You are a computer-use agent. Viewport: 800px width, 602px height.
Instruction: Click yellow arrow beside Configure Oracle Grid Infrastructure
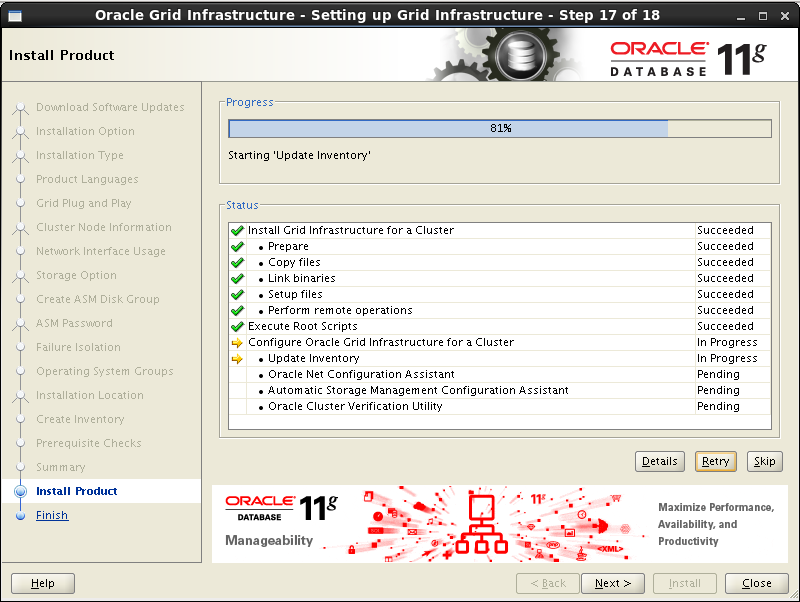pos(237,342)
